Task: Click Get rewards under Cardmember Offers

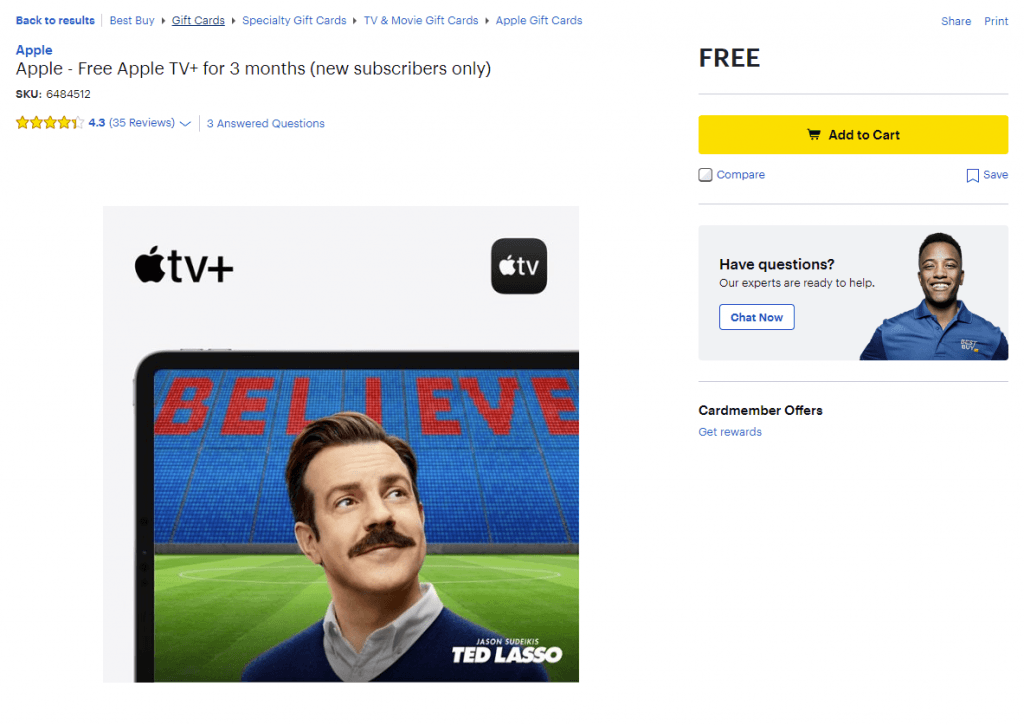Action: tap(729, 432)
